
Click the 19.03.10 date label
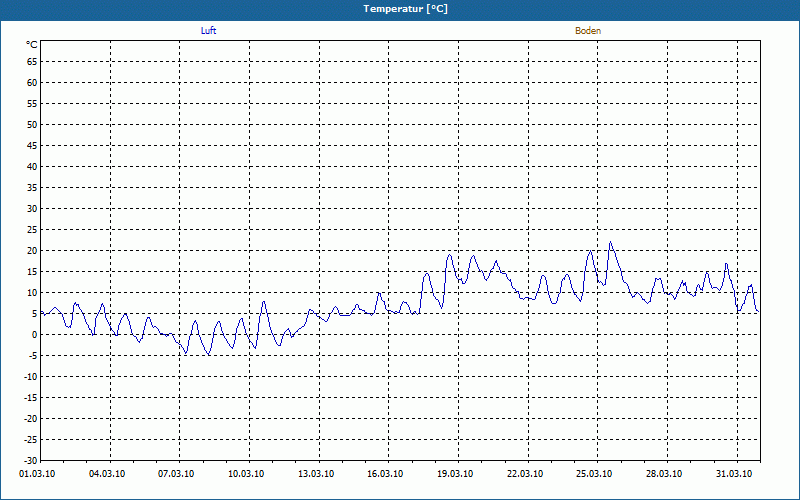(x=455, y=474)
